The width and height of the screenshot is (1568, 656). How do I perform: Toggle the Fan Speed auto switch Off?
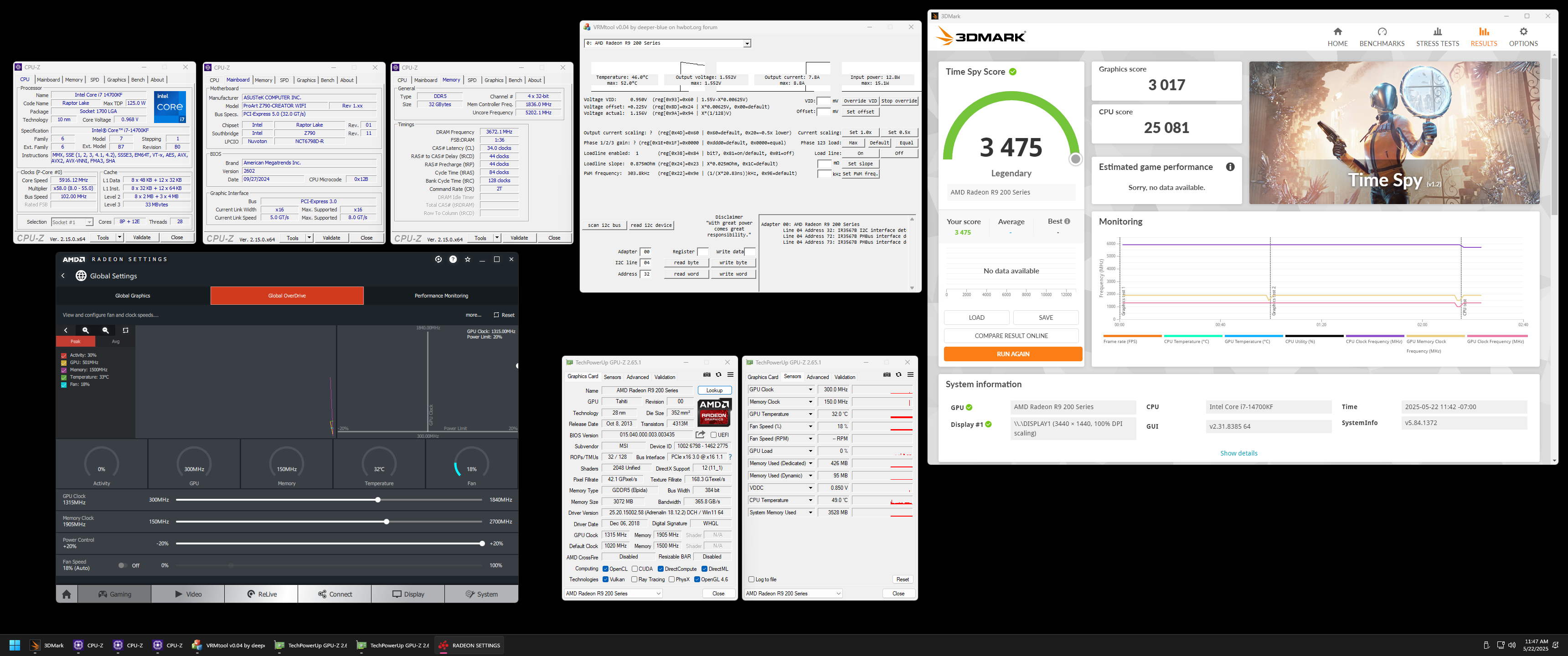122,565
